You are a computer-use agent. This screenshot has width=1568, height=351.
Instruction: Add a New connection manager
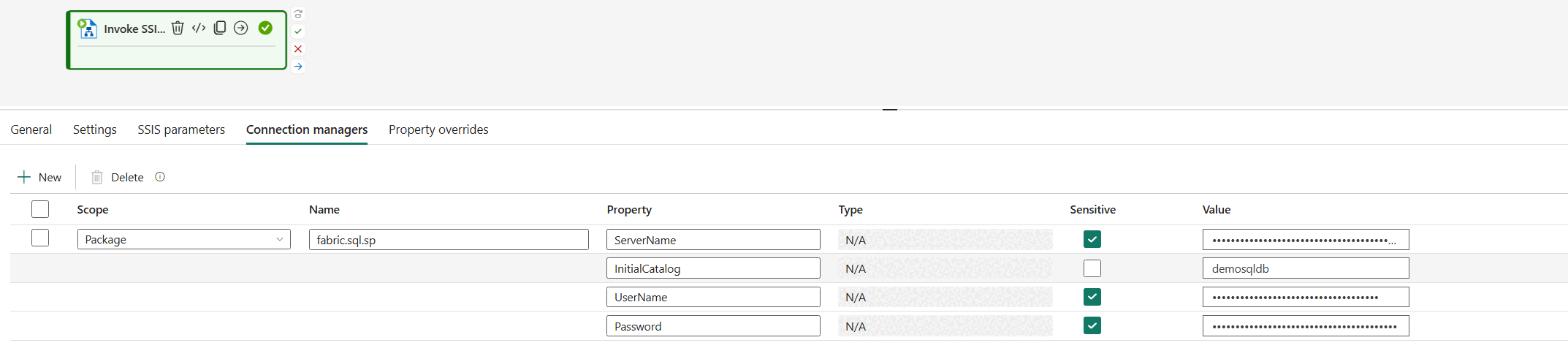(x=39, y=177)
